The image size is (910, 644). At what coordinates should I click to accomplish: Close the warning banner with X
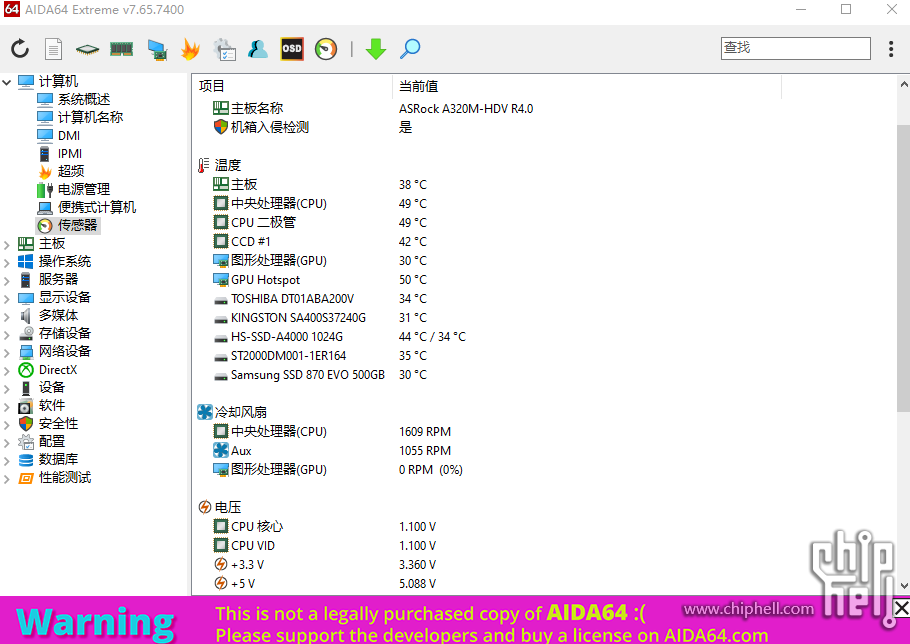pyautogui.click(x=901, y=608)
